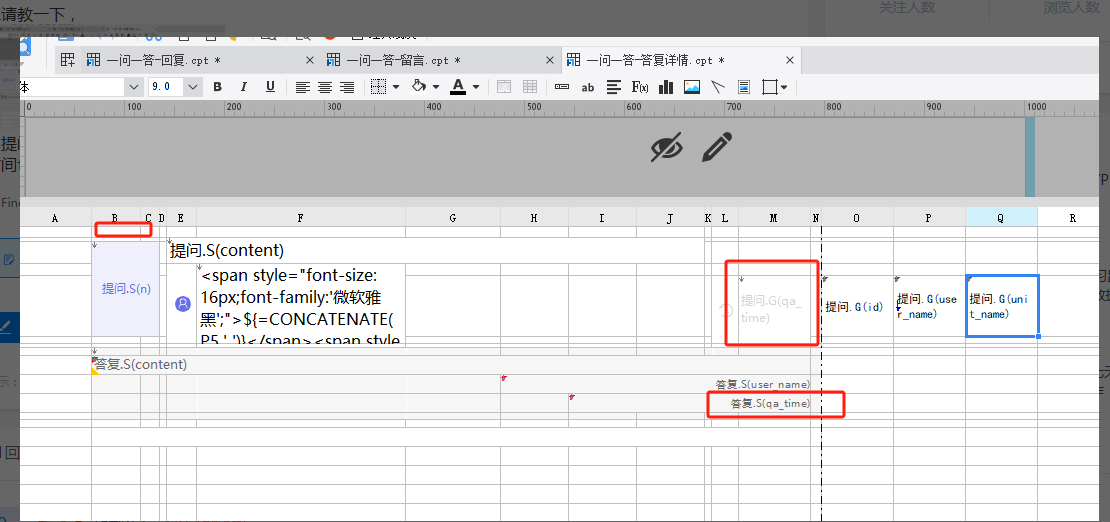Insert a chart into the cell

[665, 87]
